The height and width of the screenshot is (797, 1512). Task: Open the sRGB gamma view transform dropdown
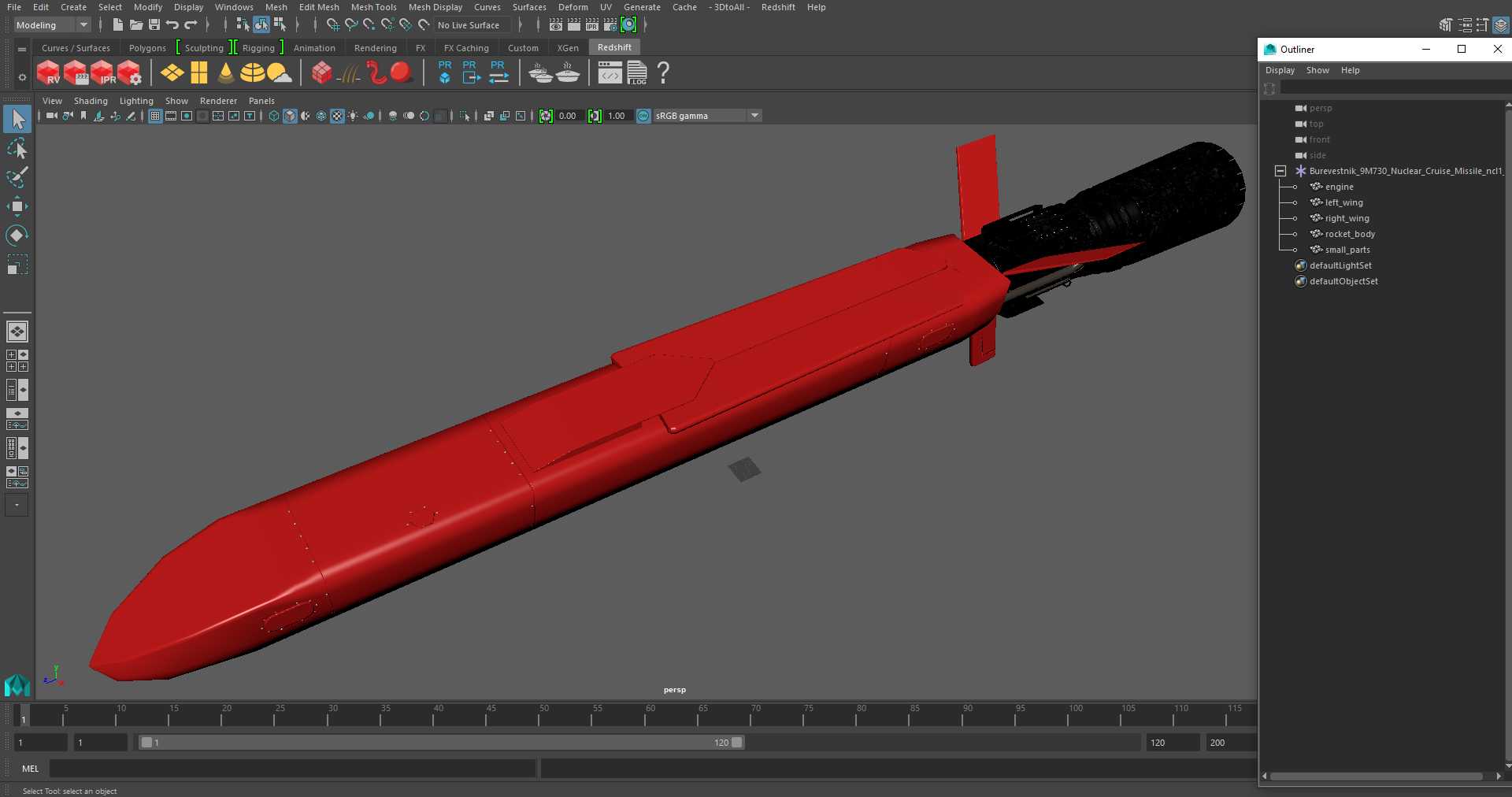pyautogui.click(x=707, y=116)
